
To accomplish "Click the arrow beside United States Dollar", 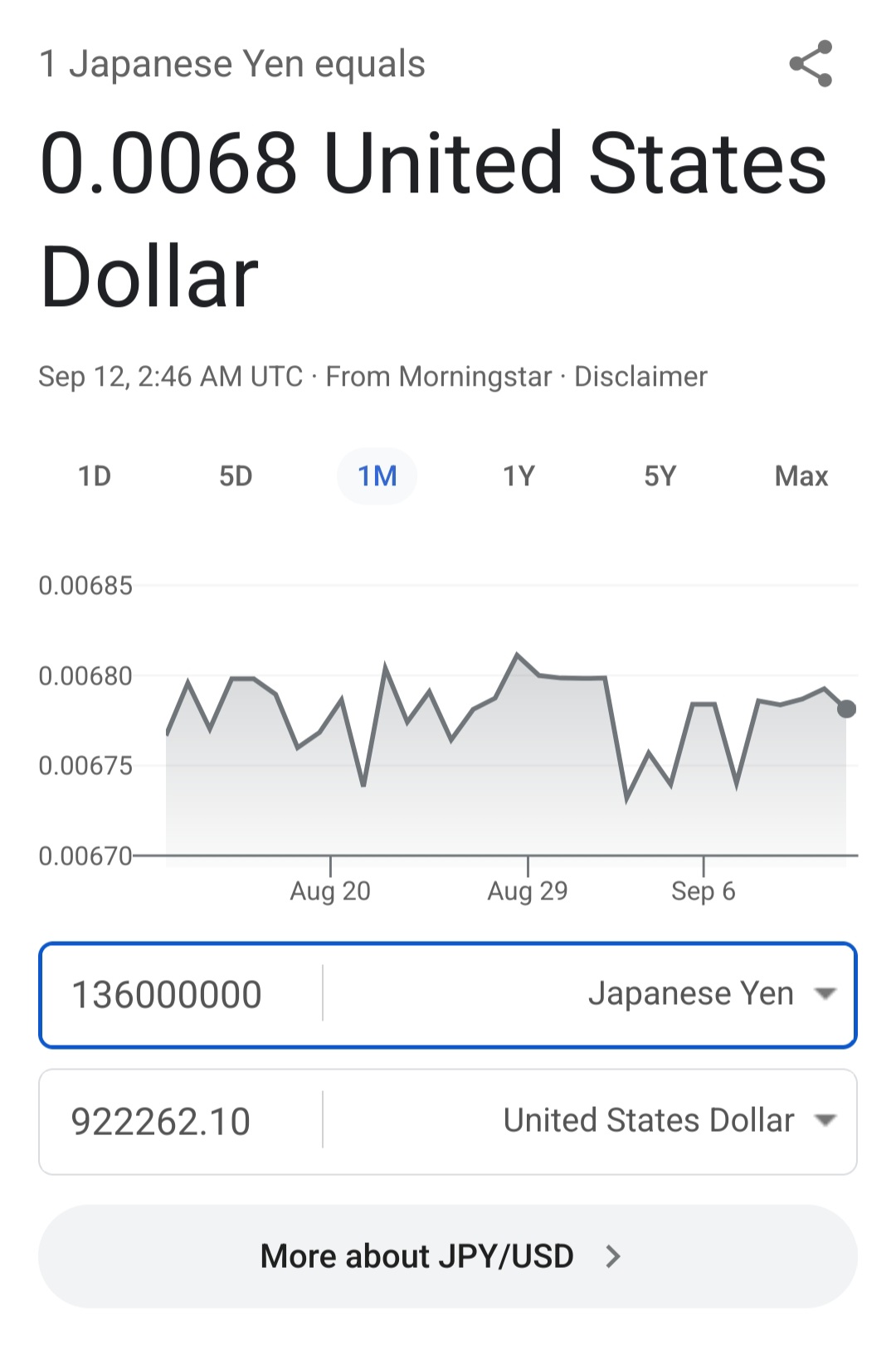I will tap(825, 1121).
